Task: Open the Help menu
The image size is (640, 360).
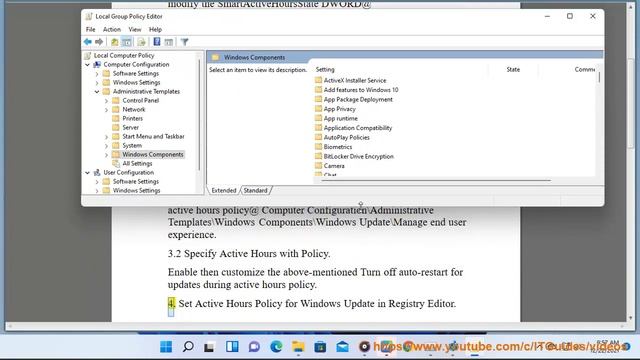Action: tap(155, 29)
